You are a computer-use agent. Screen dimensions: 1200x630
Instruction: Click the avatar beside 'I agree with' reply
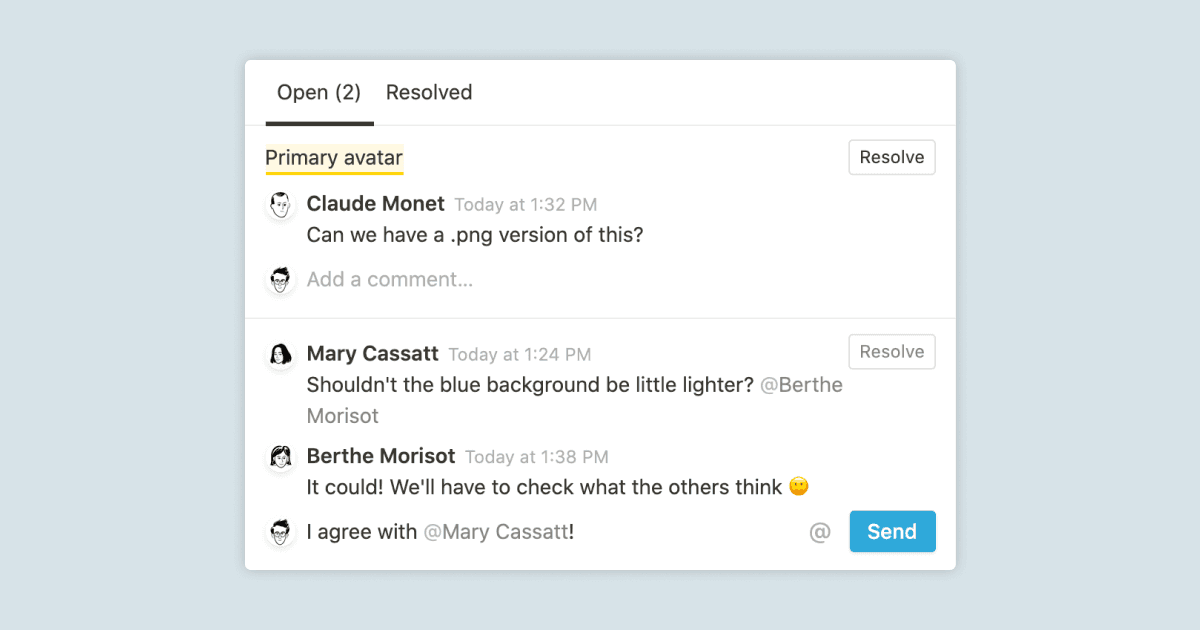point(281,532)
